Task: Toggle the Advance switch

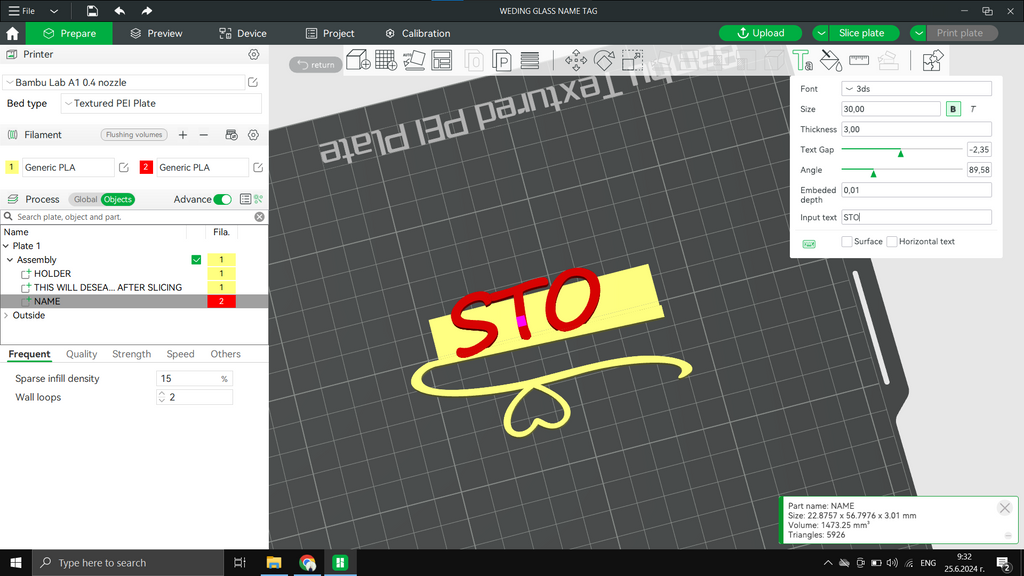Action: pyautogui.click(x=222, y=199)
